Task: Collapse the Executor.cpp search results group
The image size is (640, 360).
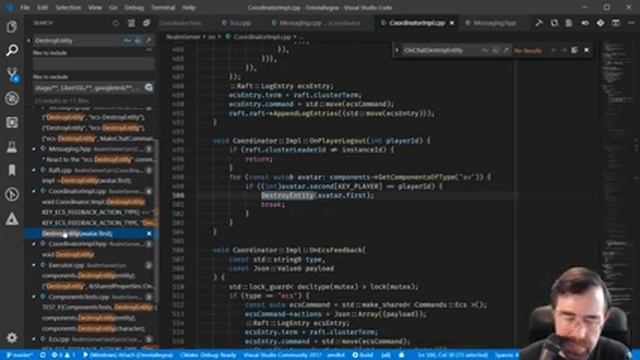Action: point(34,265)
